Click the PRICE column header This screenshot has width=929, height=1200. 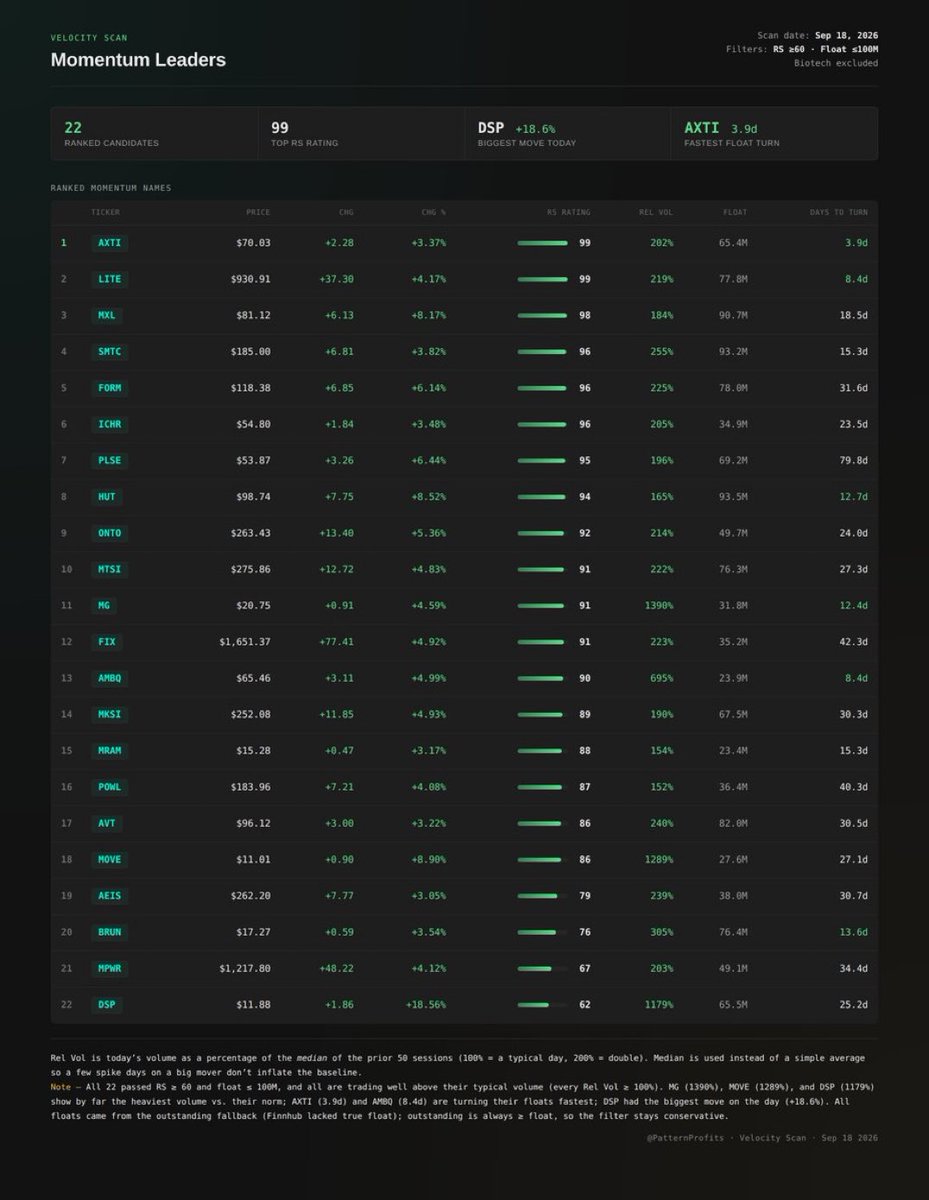coord(258,212)
